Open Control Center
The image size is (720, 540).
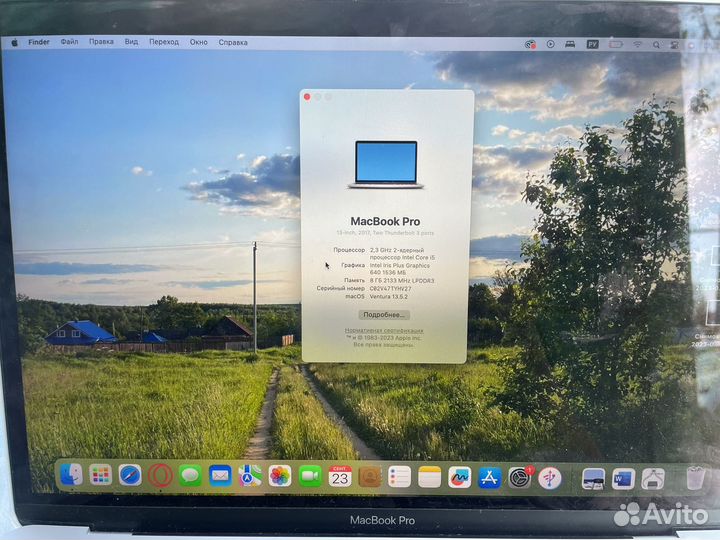point(675,45)
